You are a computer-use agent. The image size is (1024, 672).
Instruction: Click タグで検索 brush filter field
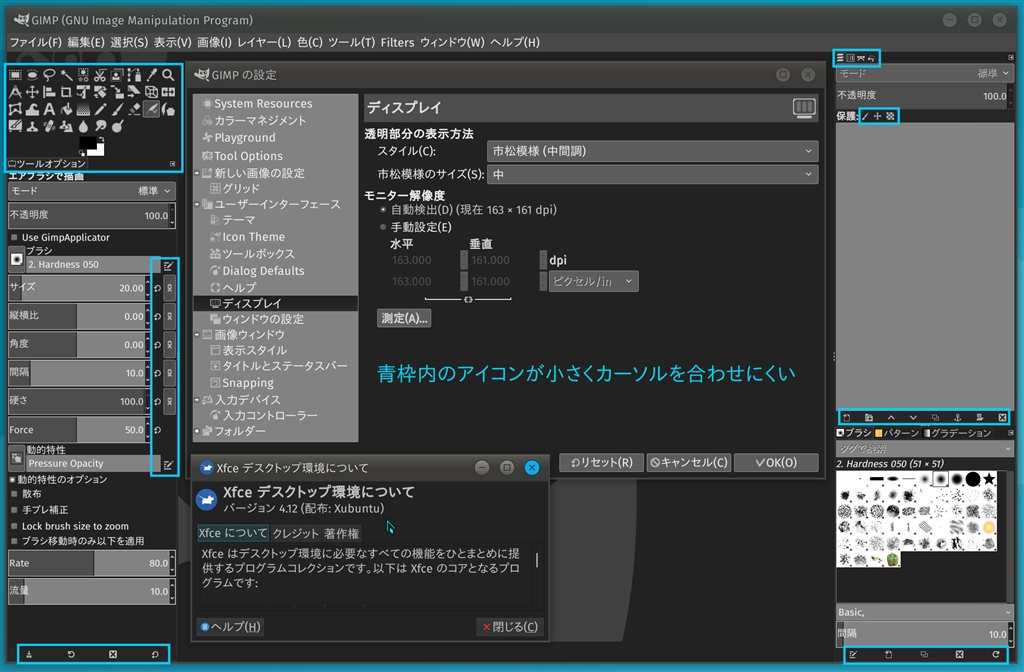click(x=924, y=449)
